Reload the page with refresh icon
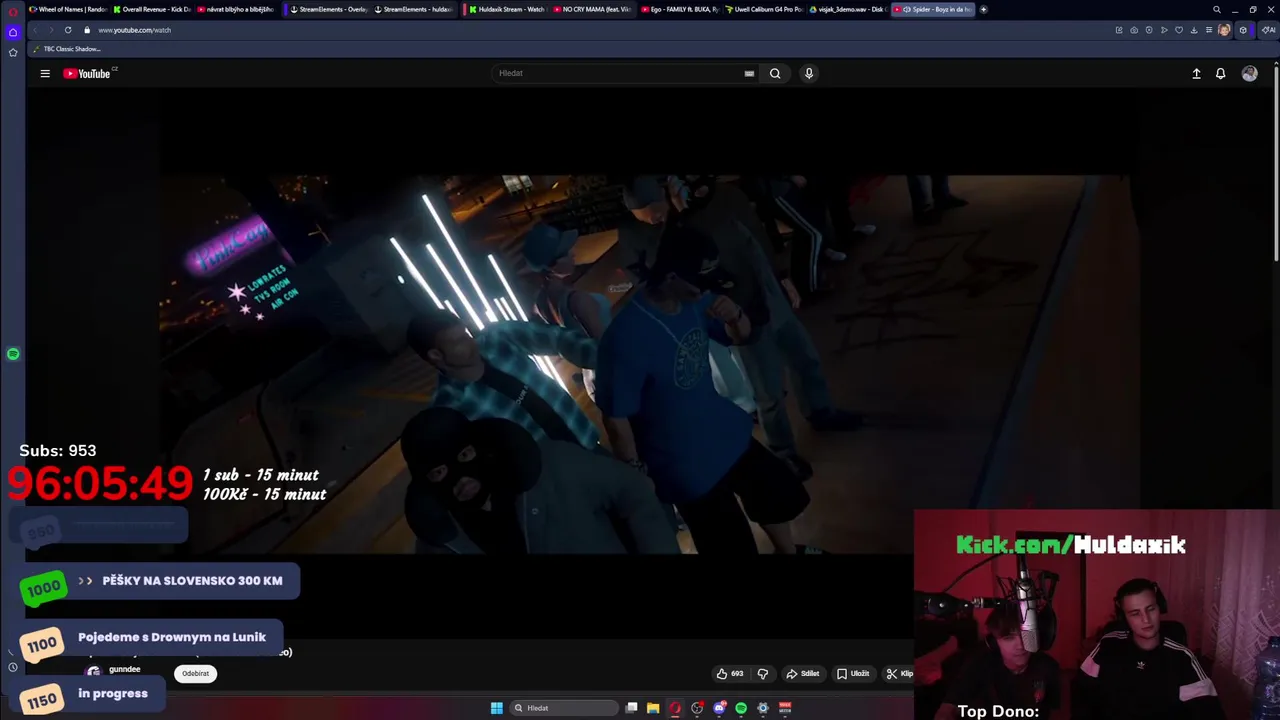 pos(68,30)
